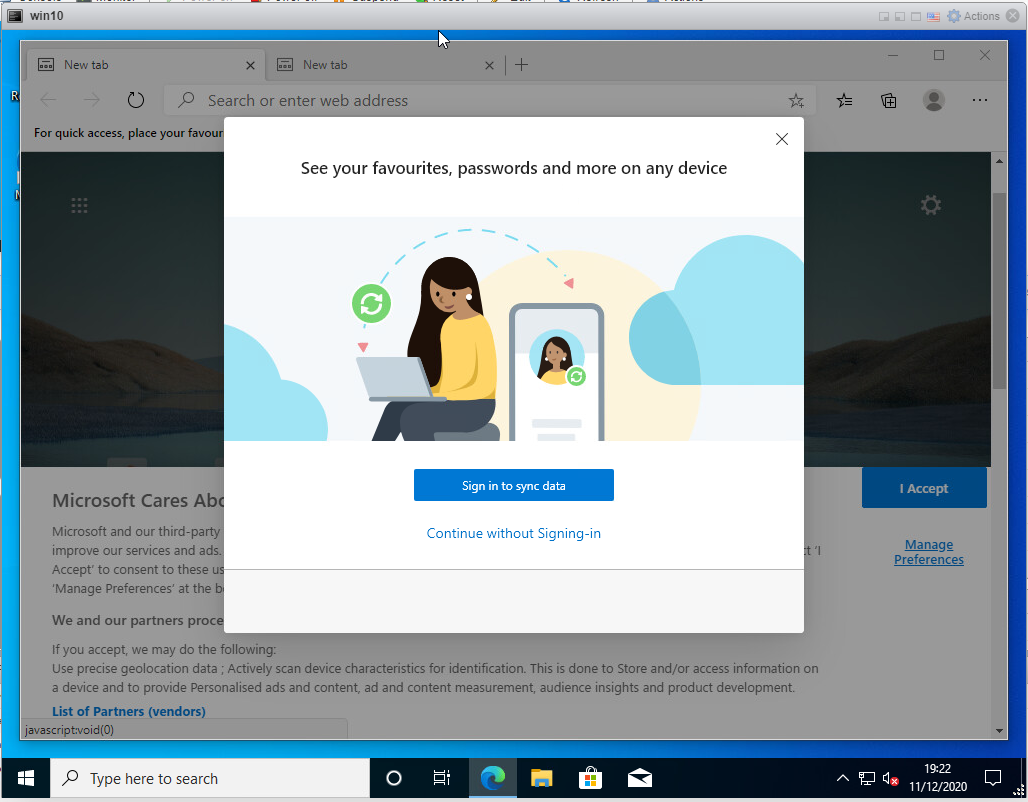
Task: Open the app launcher grid icon
Action: pyautogui.click(x=79, y=206)
